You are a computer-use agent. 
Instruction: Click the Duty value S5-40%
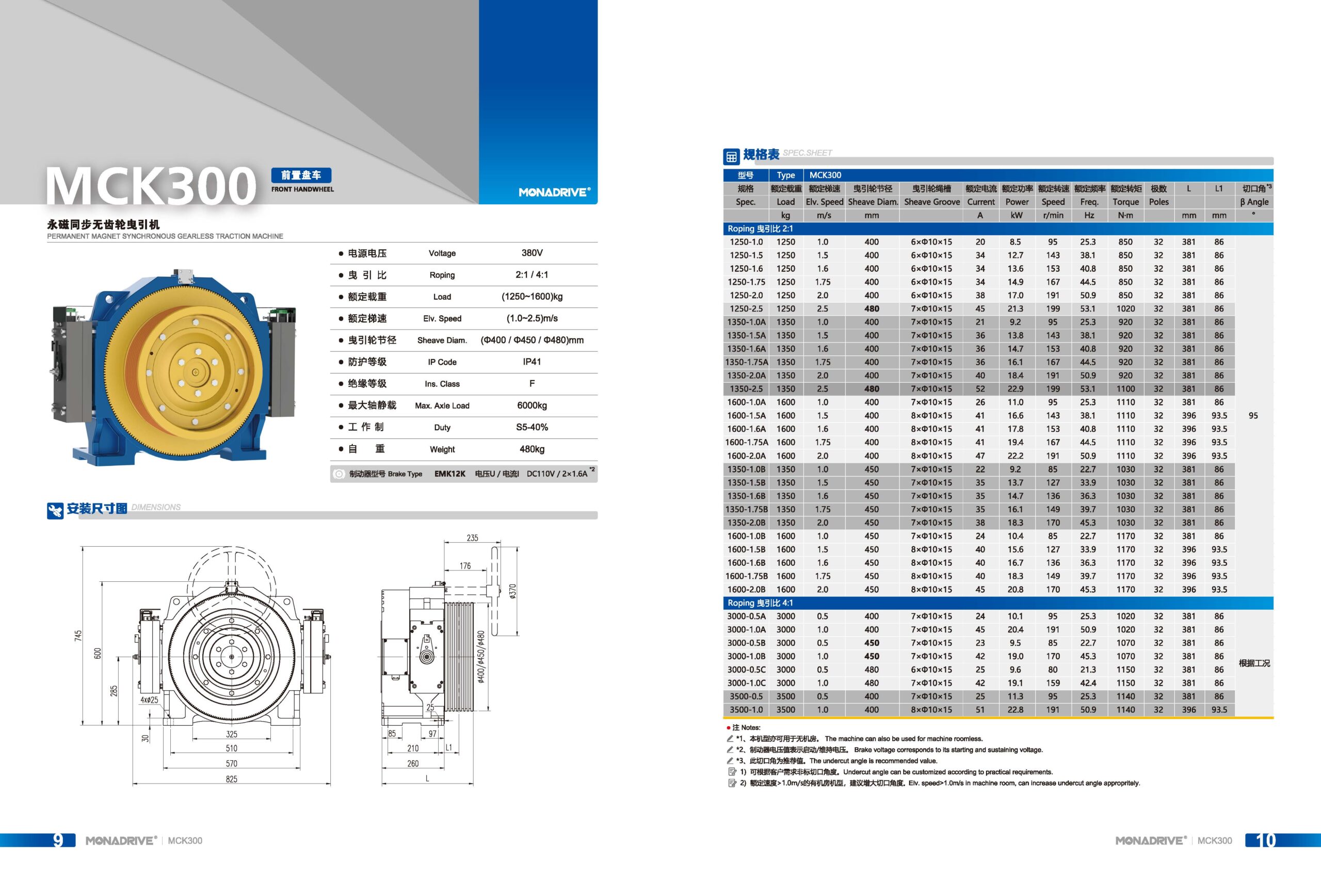click(x=532, y=427)
